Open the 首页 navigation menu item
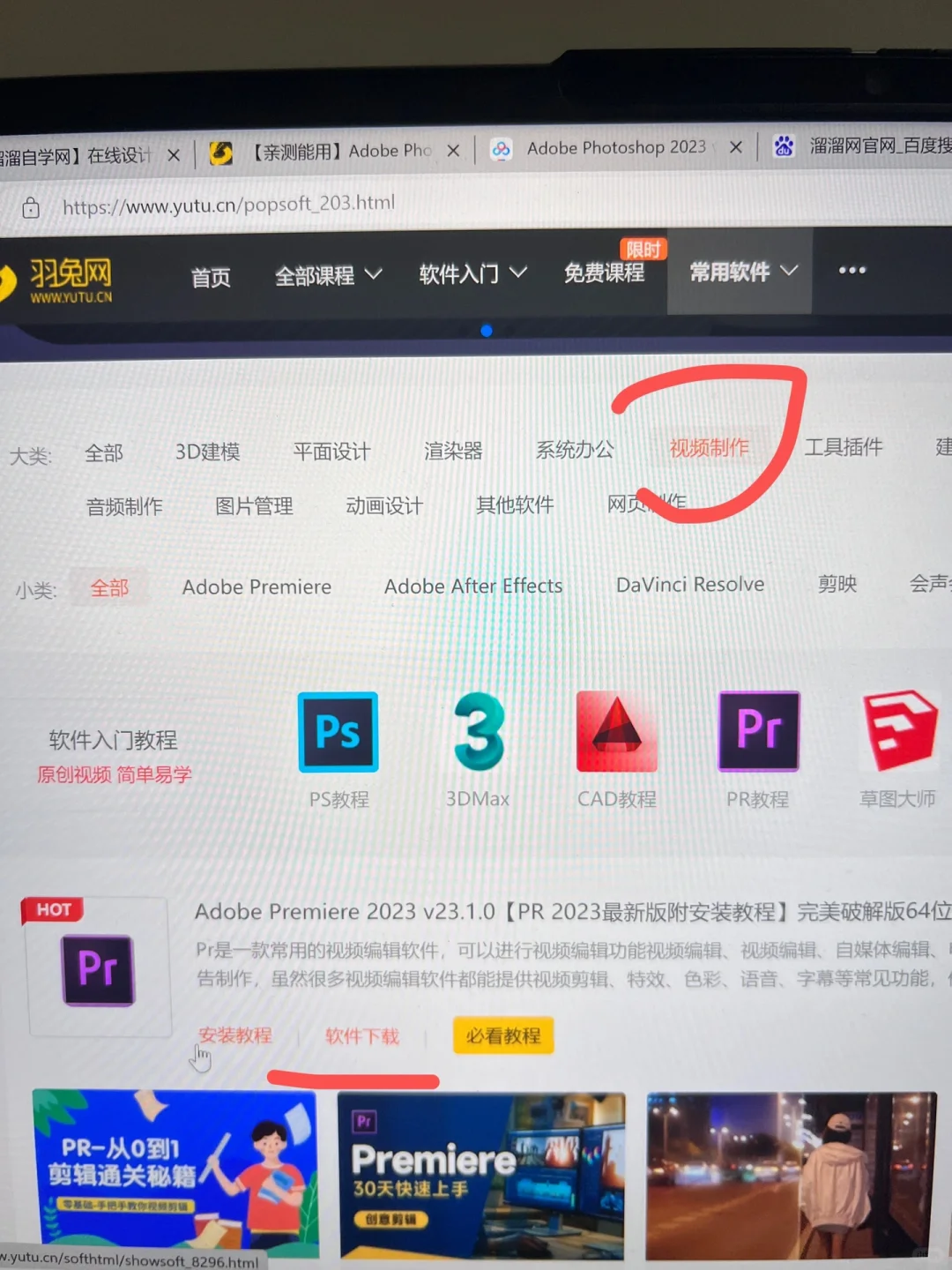The height and width of the screenshot is (1270, 952). pos(210,277)
